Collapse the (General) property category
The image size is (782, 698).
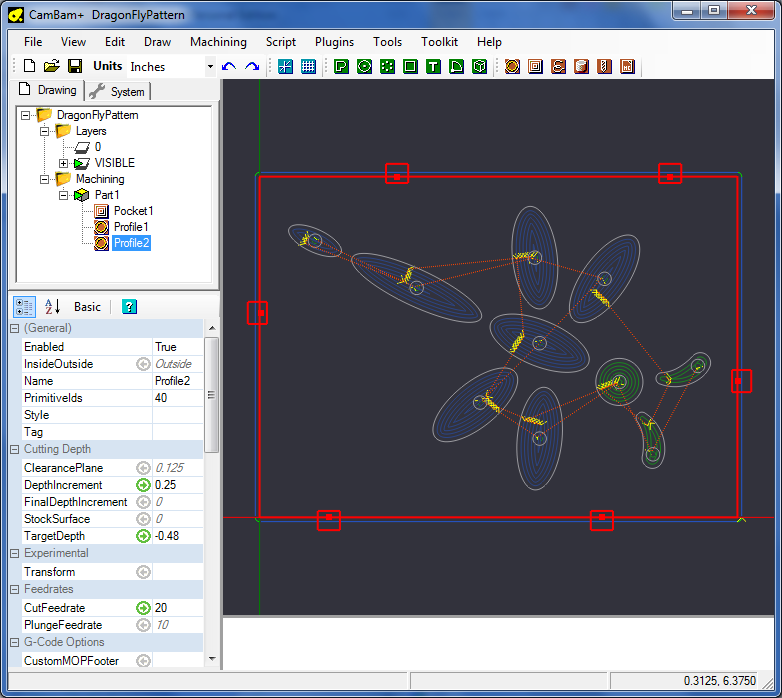(x=14, y=328)
